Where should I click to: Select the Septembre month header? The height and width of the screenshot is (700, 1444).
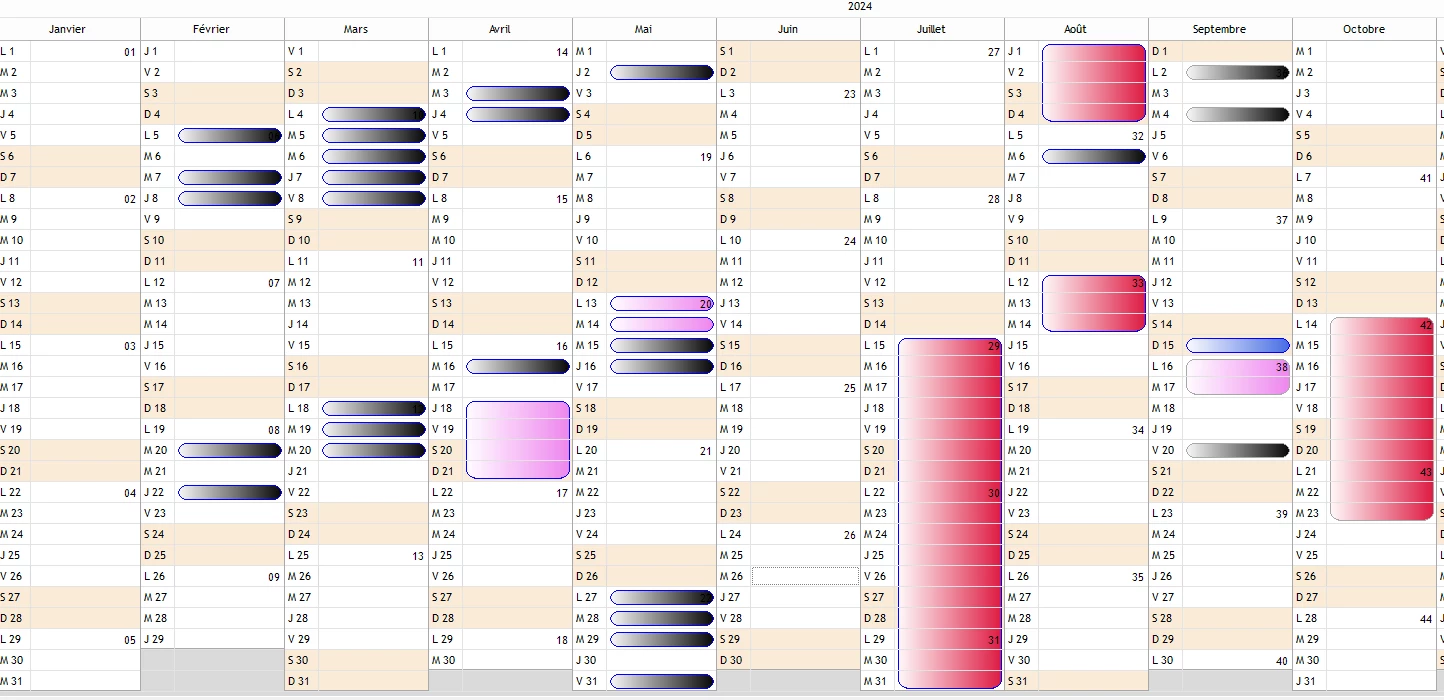[x=1220, y=29]
